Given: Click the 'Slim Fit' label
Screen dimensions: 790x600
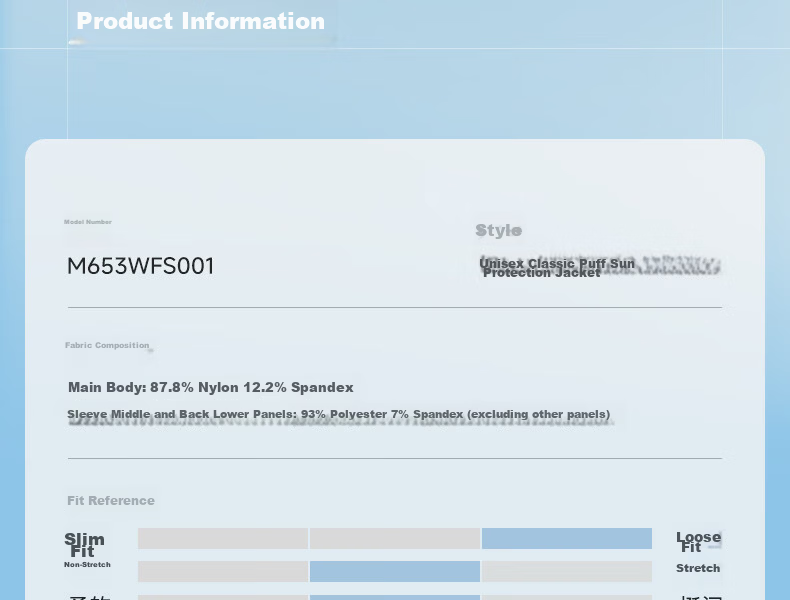Looking at the screenshot, I should click(x=84, y=545).
